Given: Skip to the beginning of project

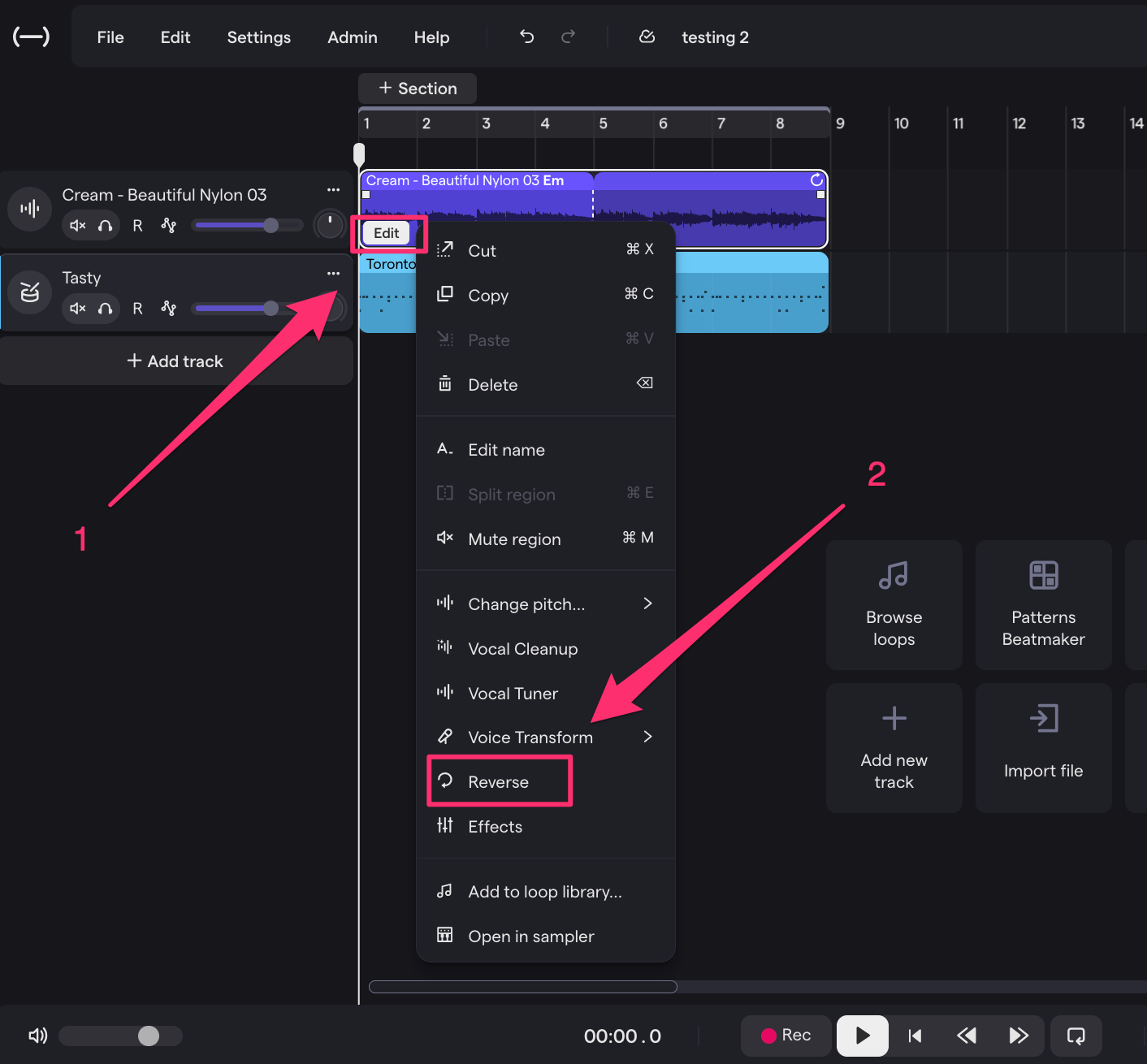Looking at the screenshot, I should (x=915, y=1036).
